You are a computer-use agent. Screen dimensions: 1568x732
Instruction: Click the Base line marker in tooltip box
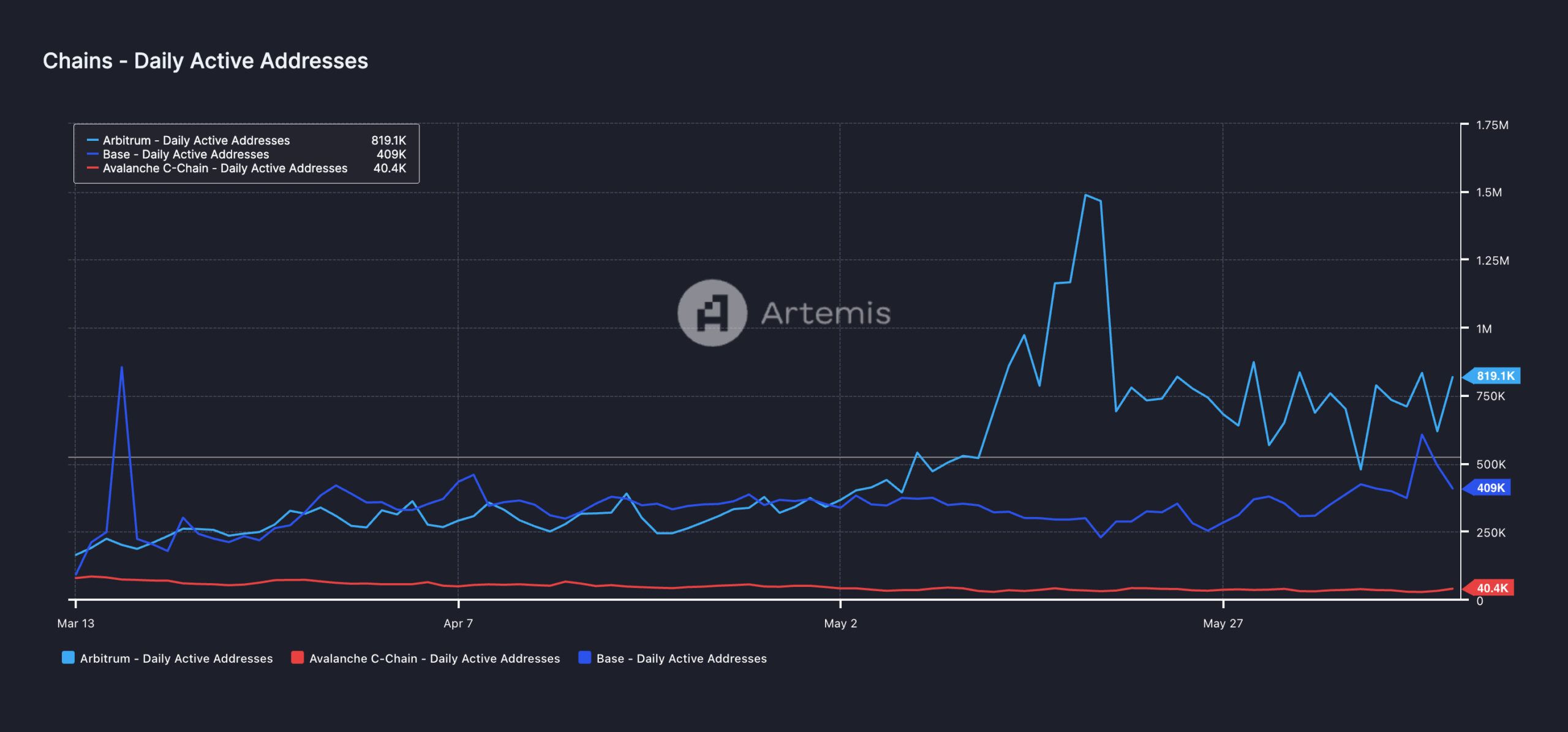[92, 154]
